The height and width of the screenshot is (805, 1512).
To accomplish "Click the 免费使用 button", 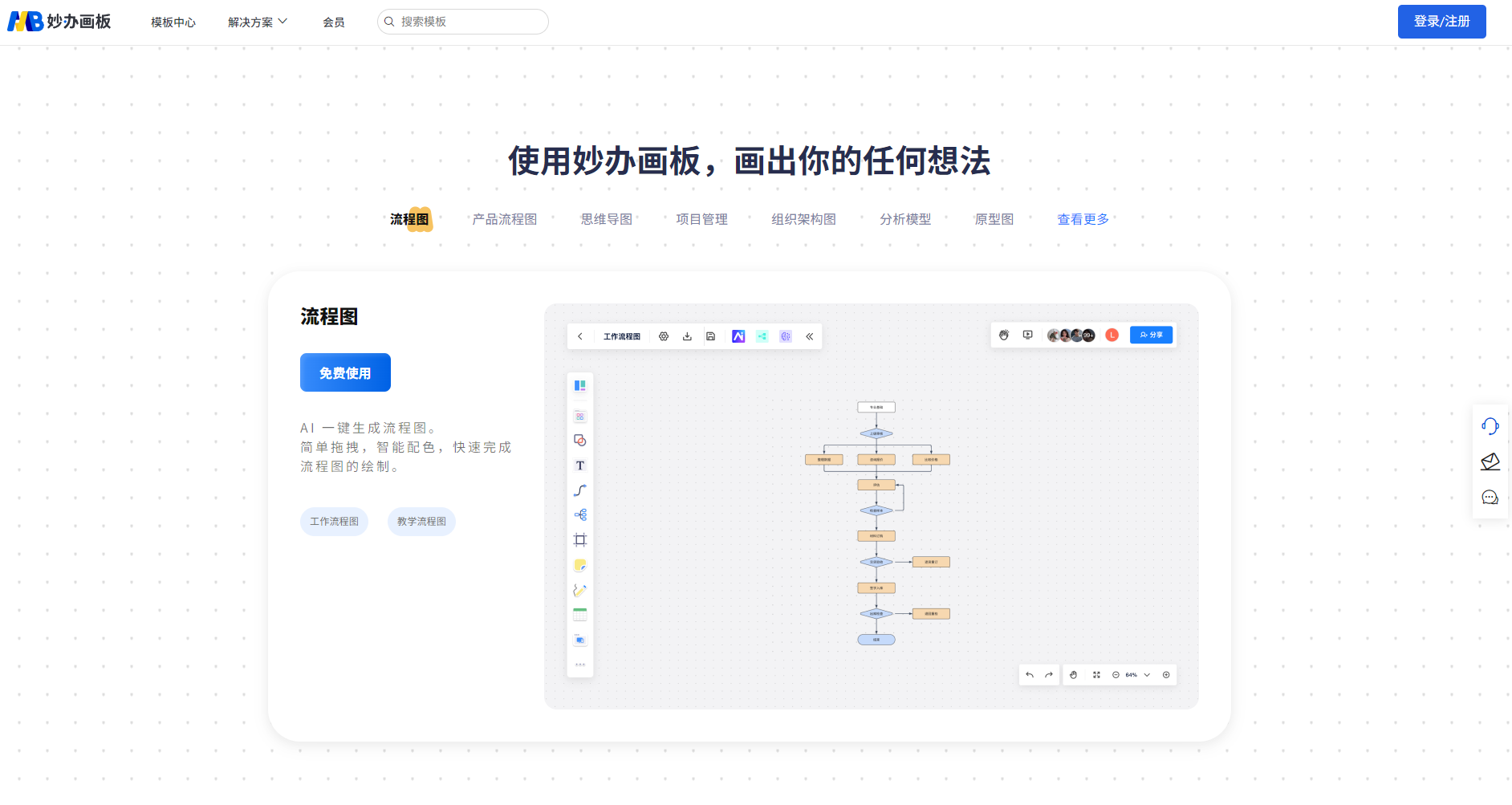I will 345,372.
